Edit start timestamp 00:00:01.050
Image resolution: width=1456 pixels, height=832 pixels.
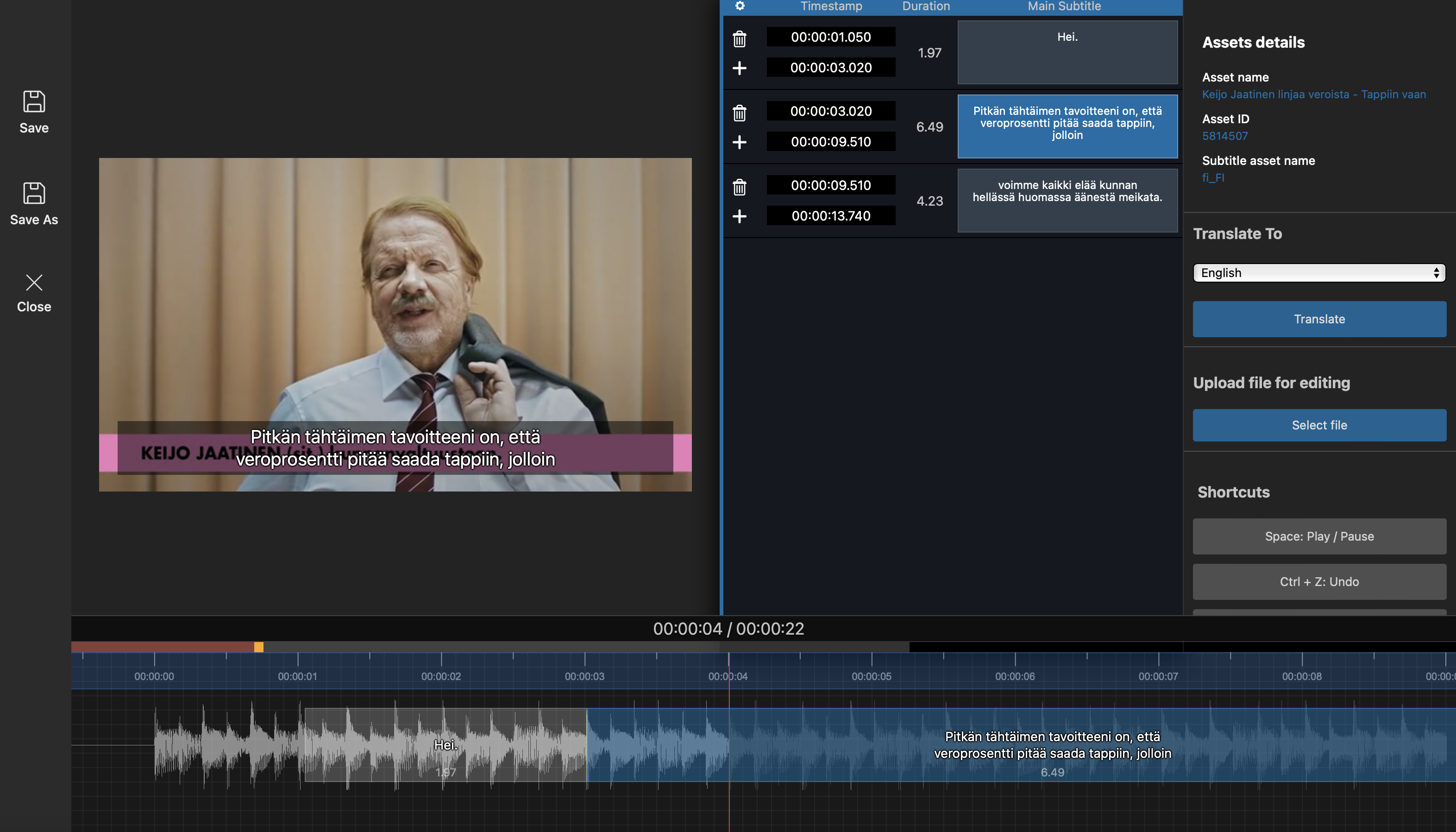(x=830, y=37)
